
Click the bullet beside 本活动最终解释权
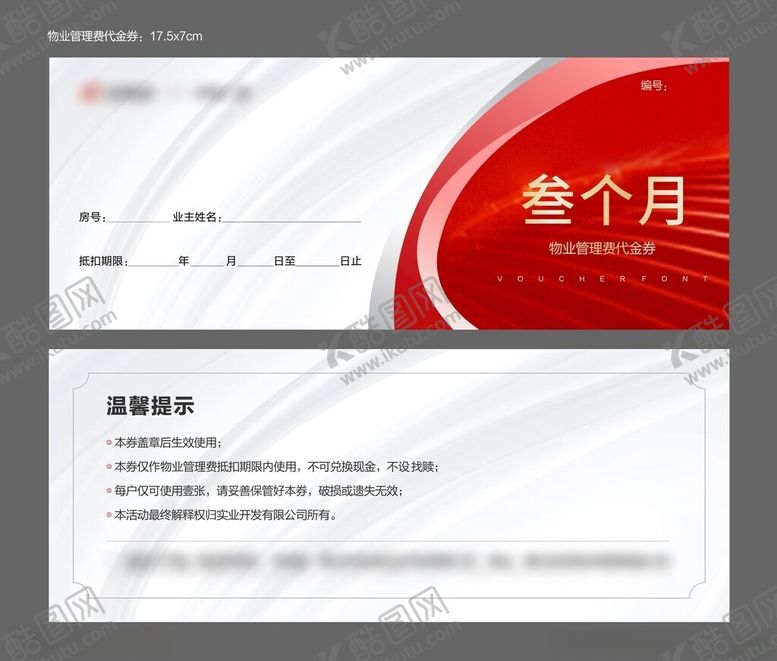point(109,515)
